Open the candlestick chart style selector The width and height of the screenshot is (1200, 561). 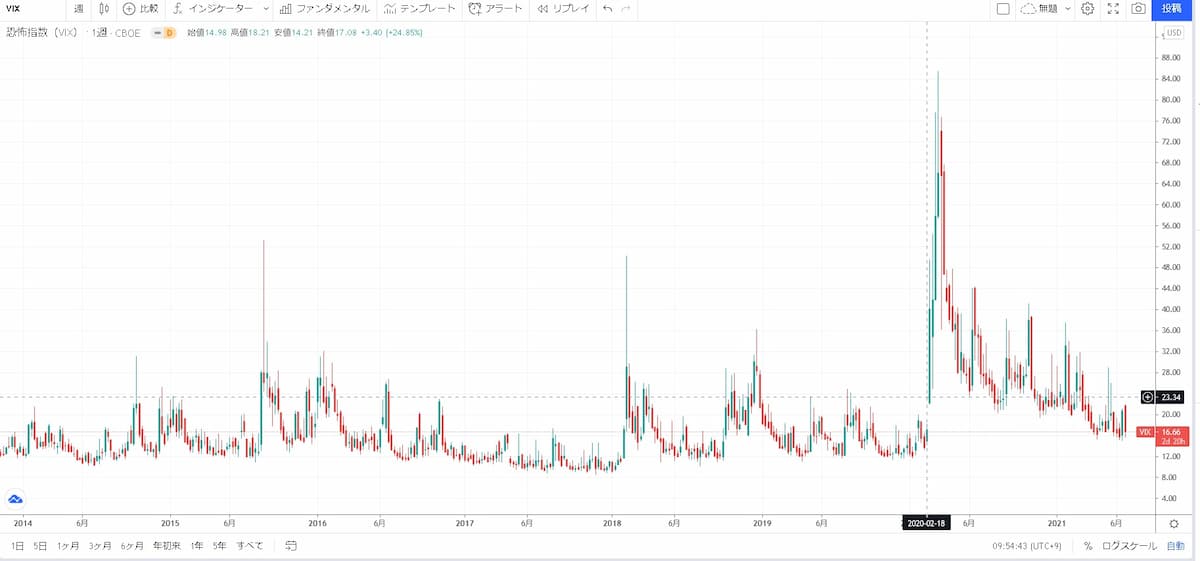pyautogui.click(x=104, y=9)
